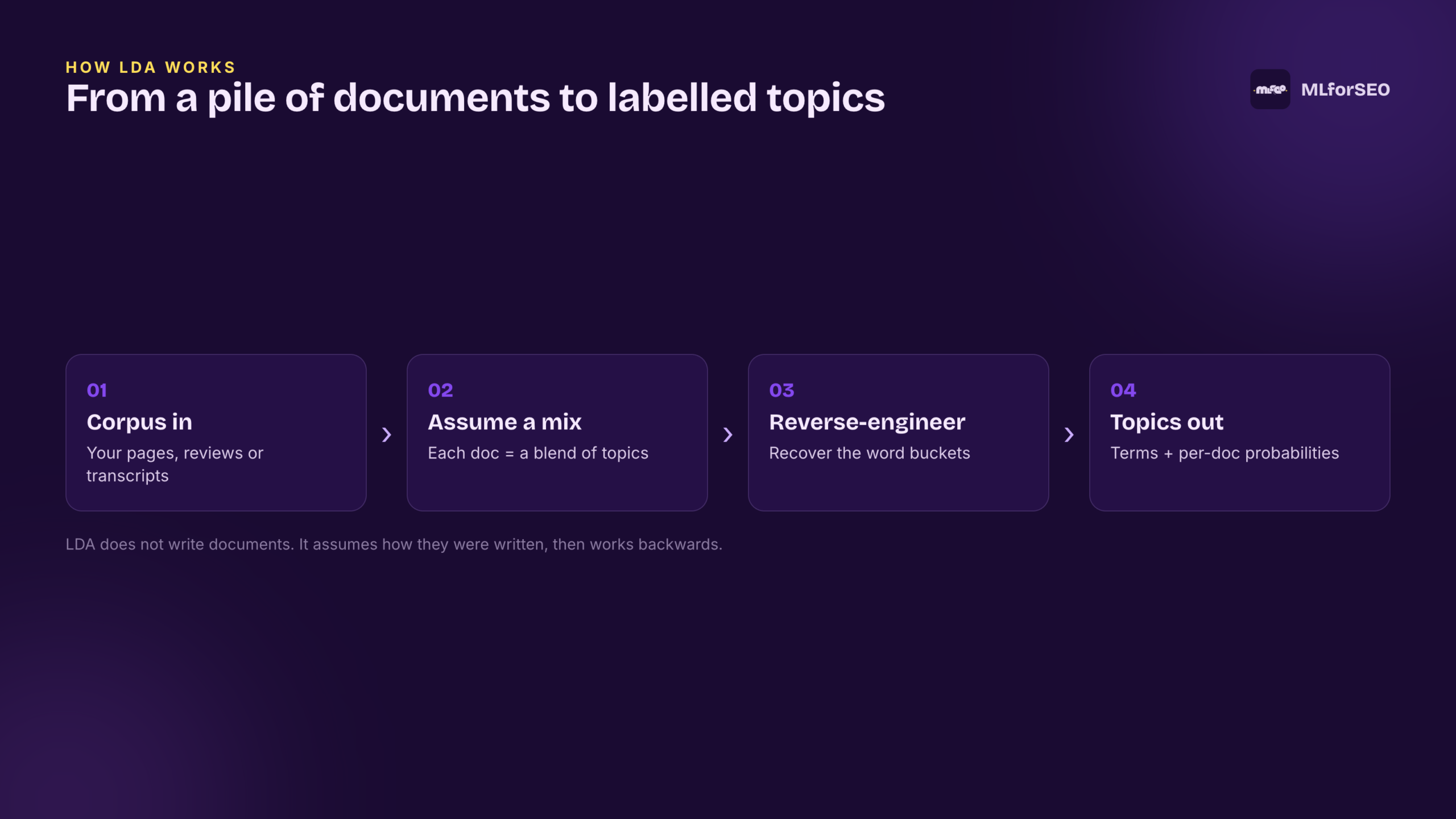
Task: Click the step number 04
Action: [1123, 390]
